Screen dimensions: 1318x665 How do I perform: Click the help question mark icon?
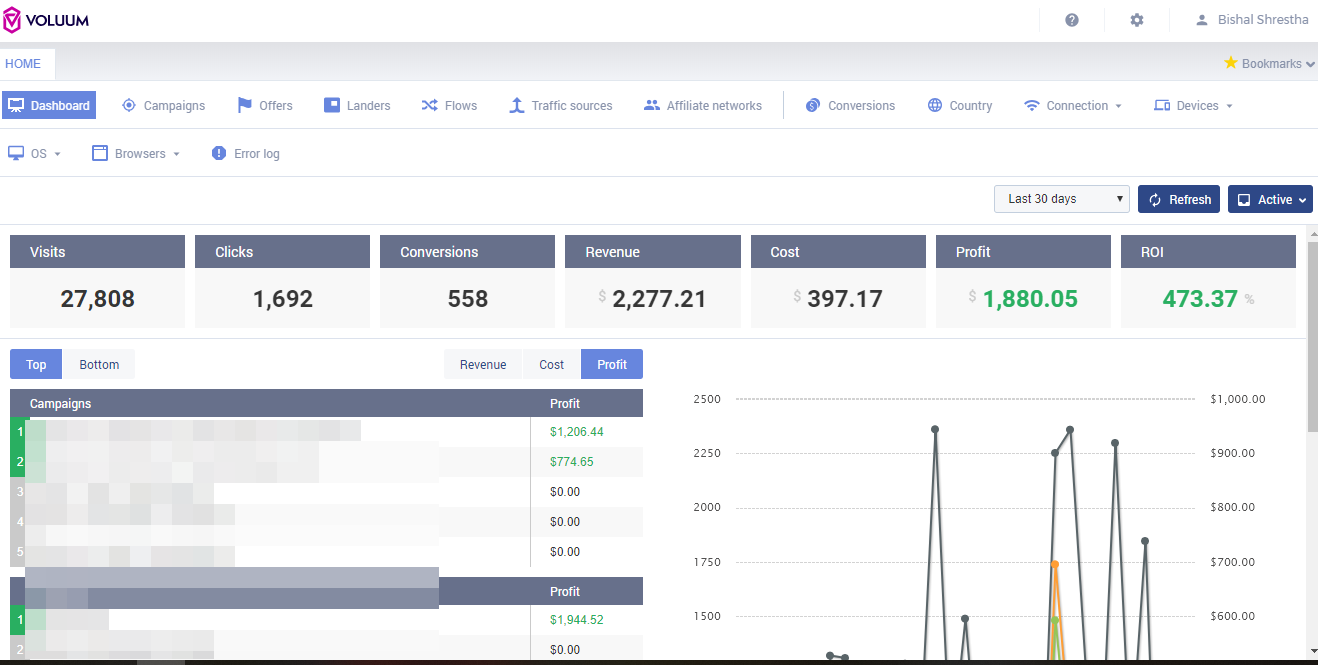pyautogui.click(x=1072, y=20)
